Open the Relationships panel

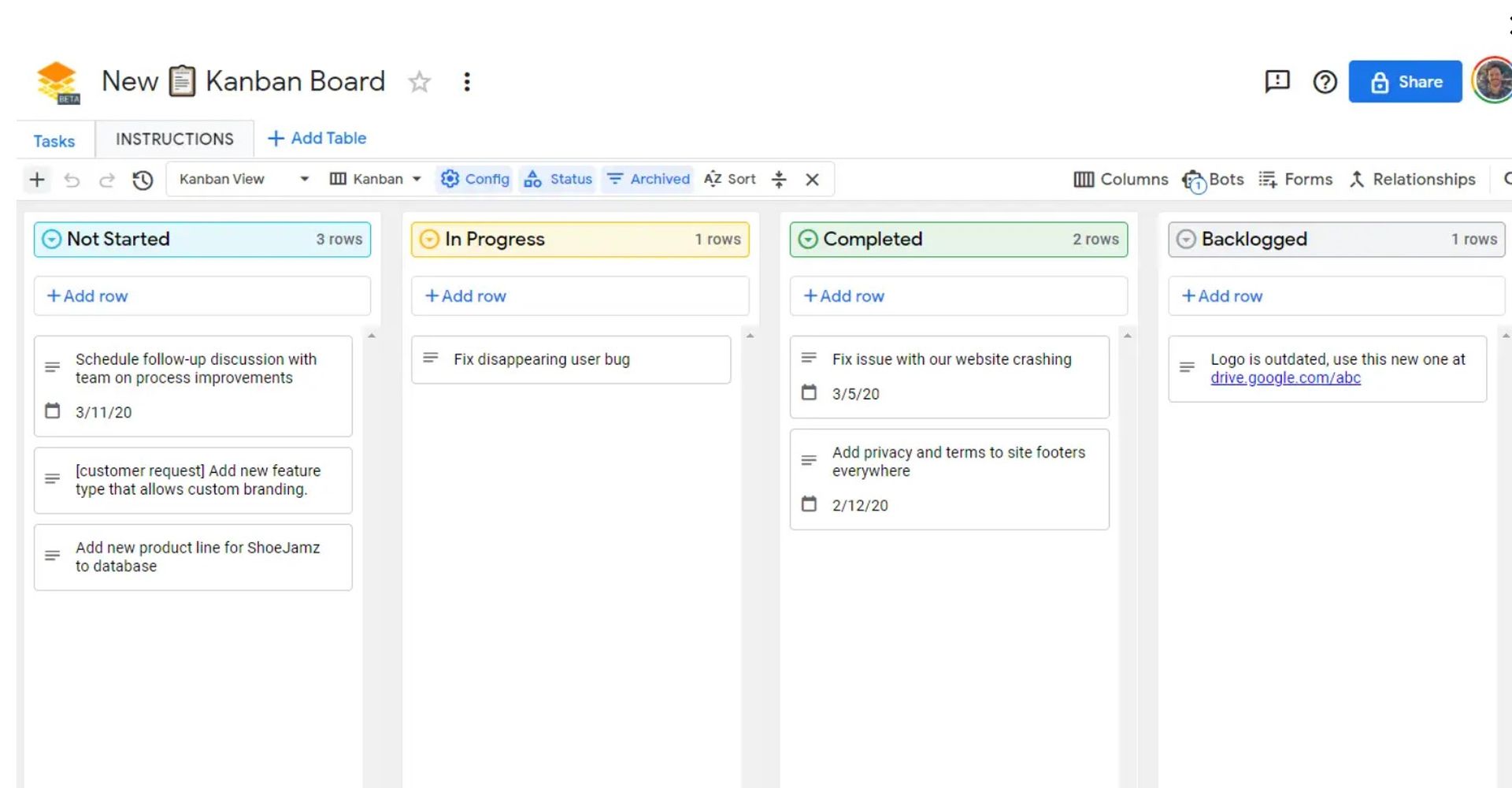point(1413,179)
